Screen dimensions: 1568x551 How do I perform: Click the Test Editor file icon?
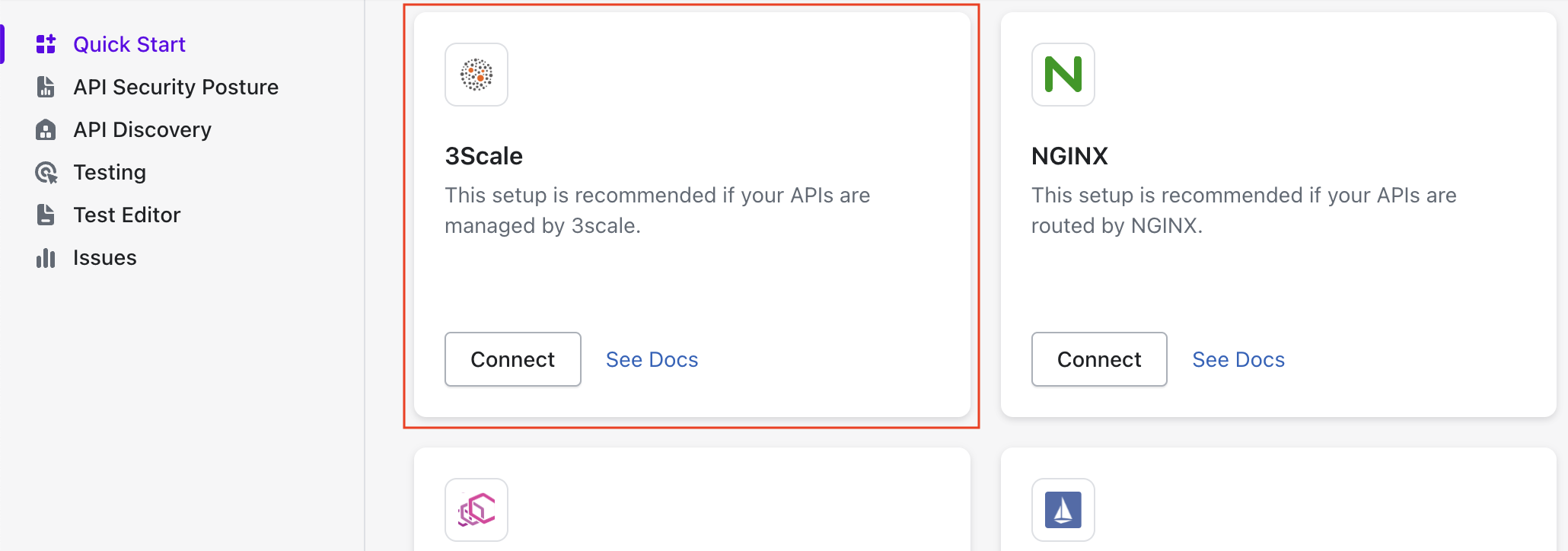click(46, 215)
